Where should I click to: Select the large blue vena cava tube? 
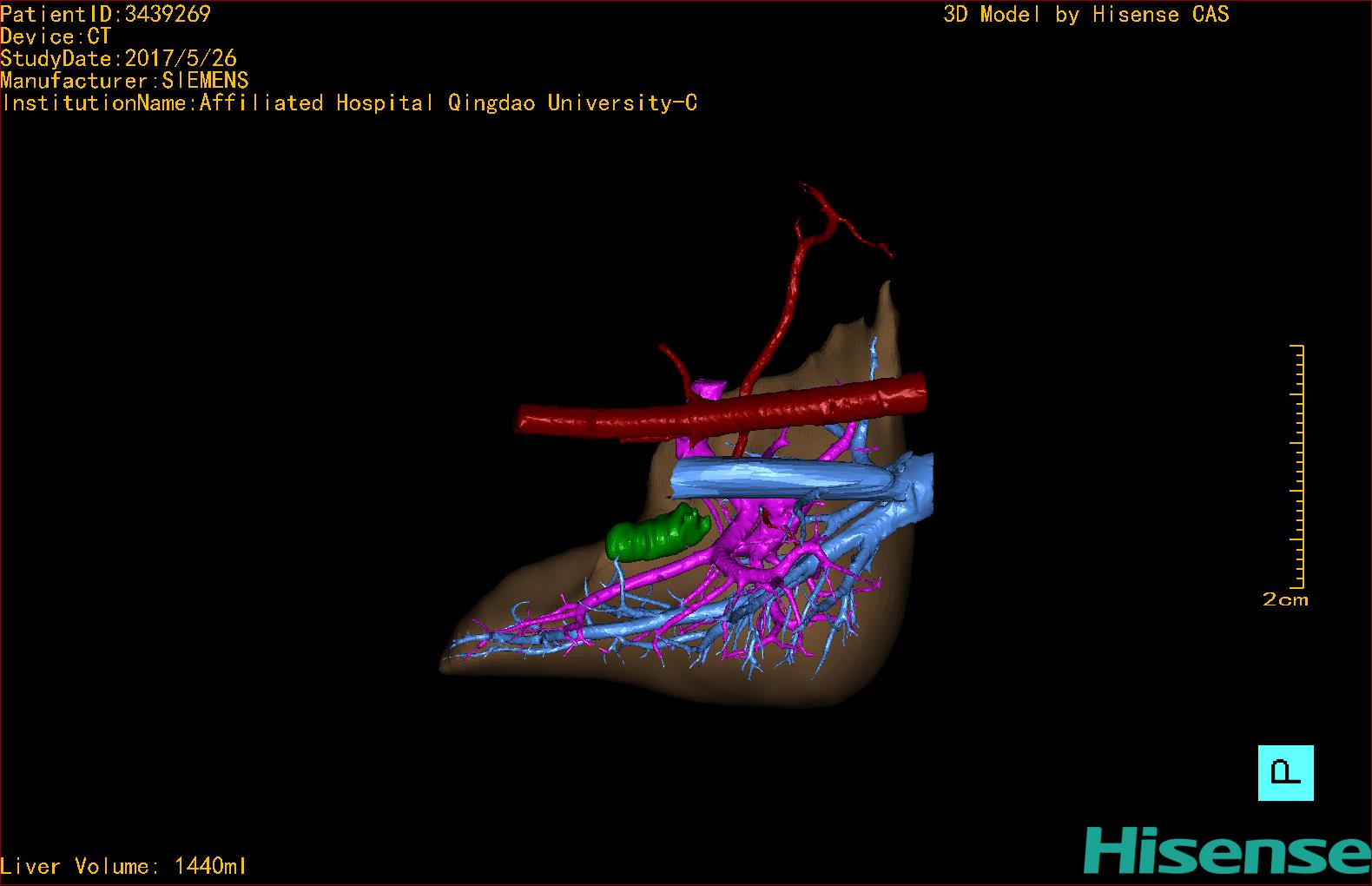782,479
